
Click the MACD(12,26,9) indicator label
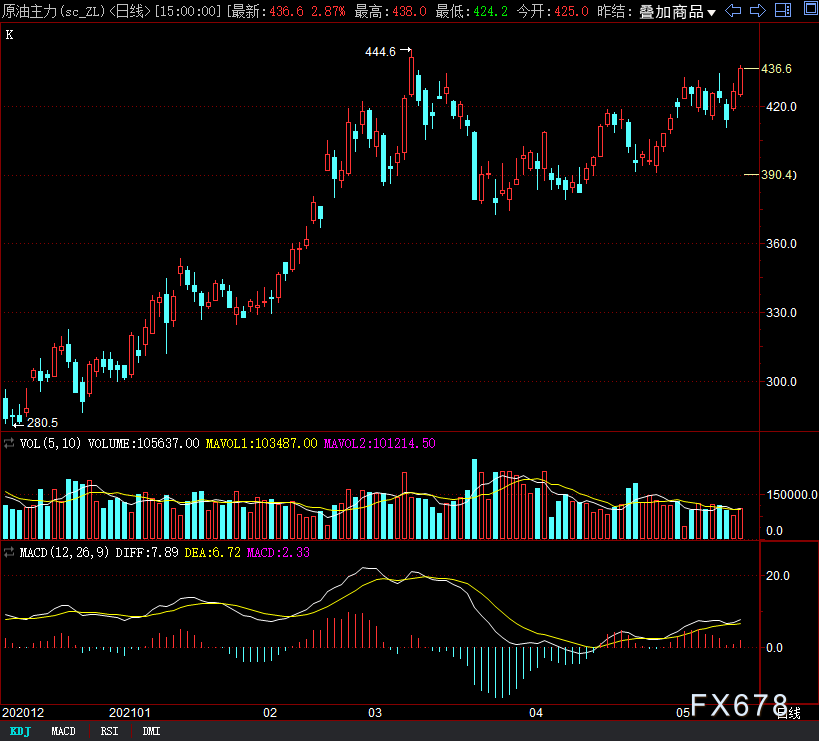point(63,551)
